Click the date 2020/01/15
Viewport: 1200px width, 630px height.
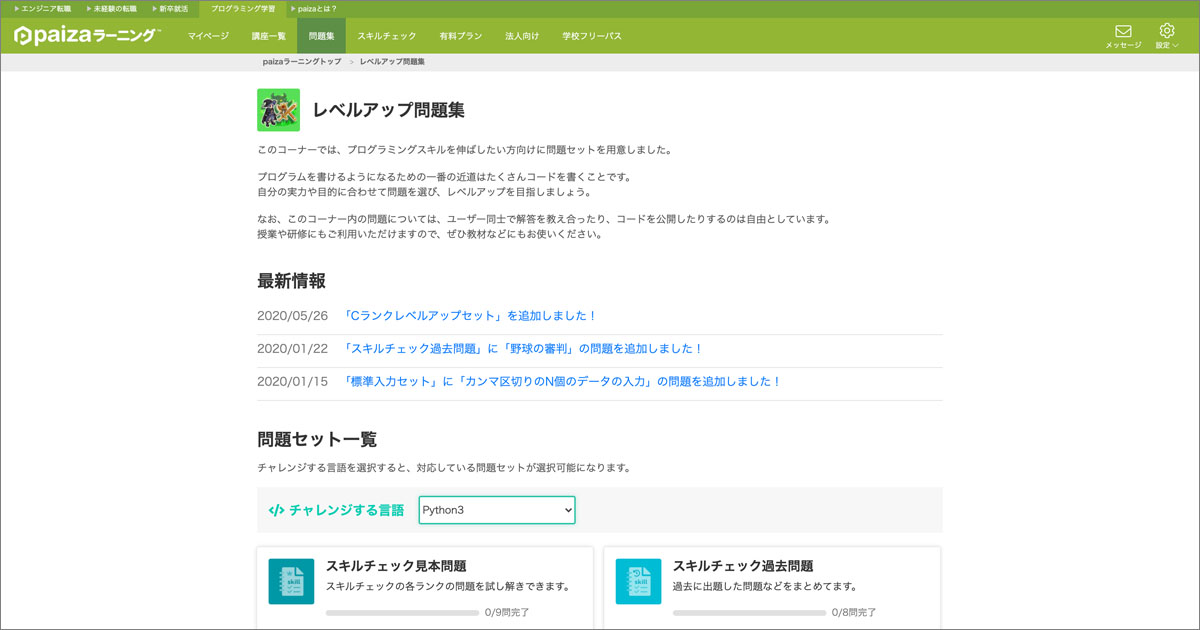[292, 382]
